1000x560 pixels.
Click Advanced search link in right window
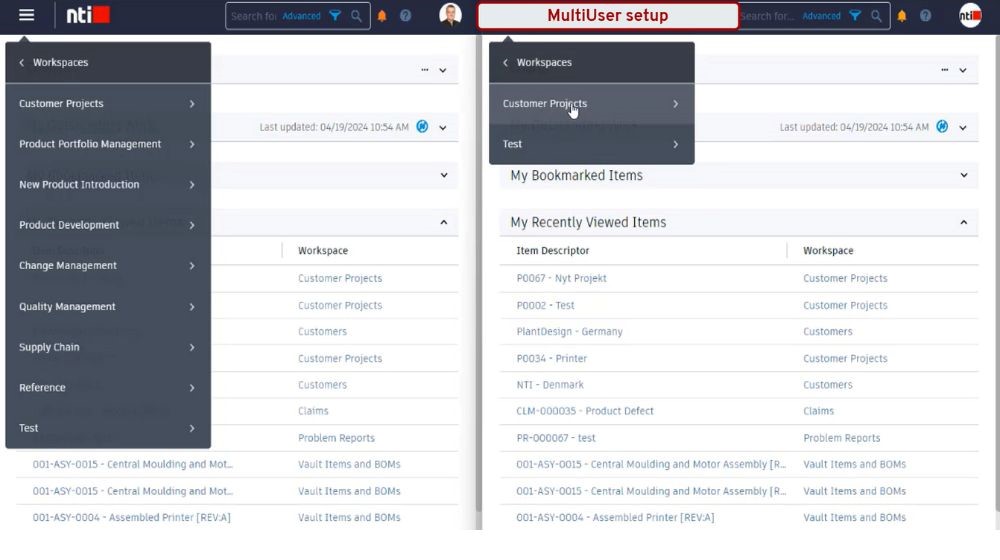click(821, 16)
